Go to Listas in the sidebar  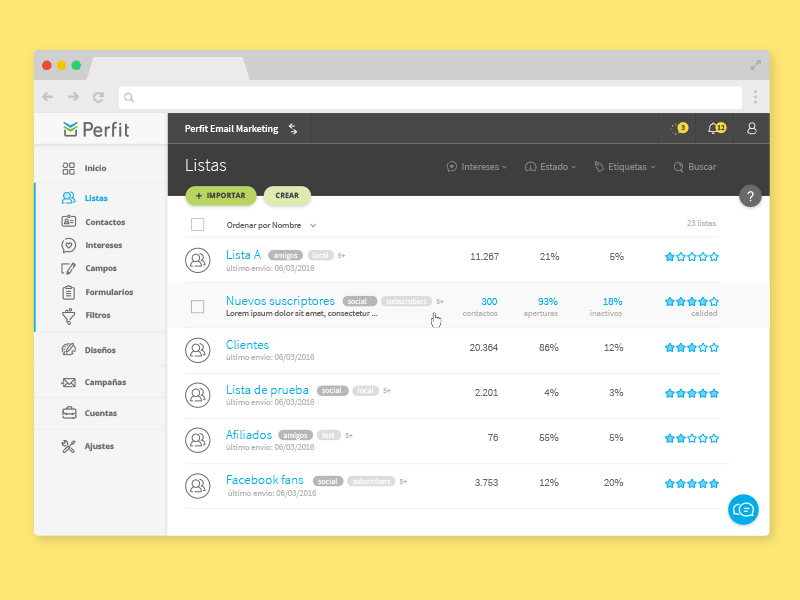pyautogui.click(x=96, y=198)
